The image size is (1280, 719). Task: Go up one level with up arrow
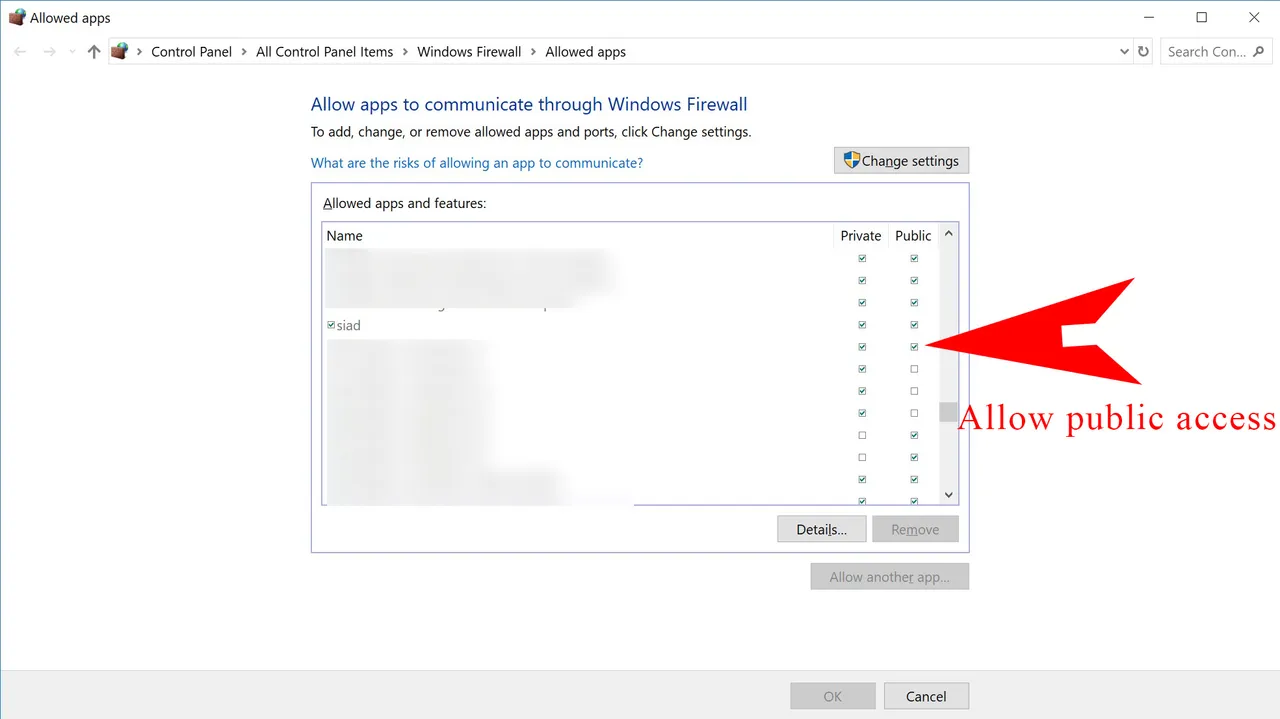94,52
